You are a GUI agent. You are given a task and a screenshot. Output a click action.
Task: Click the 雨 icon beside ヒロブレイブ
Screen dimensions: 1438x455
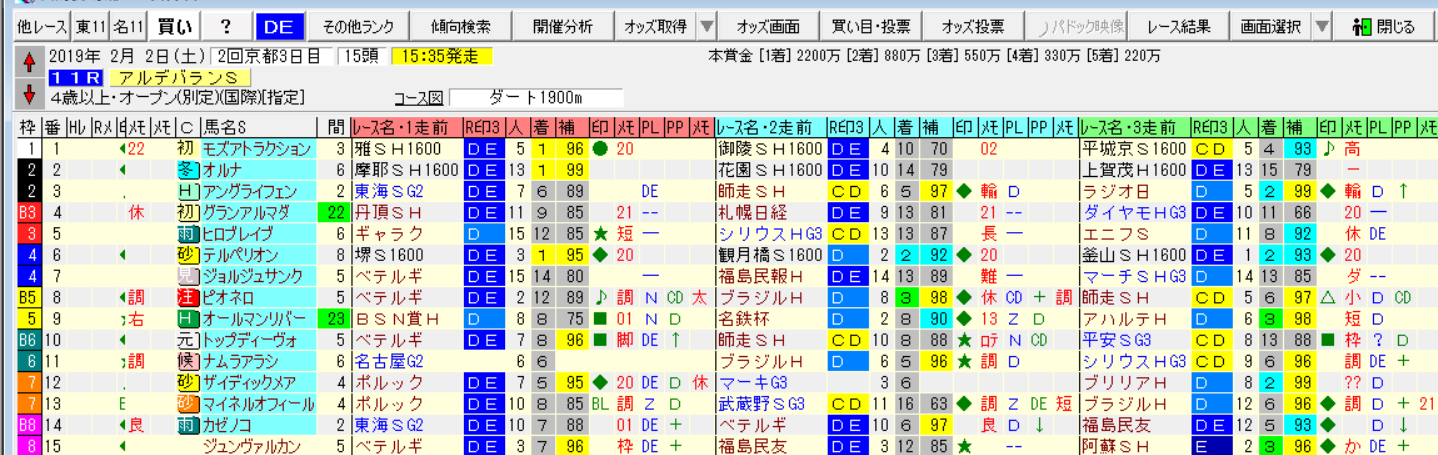[188, 233]
